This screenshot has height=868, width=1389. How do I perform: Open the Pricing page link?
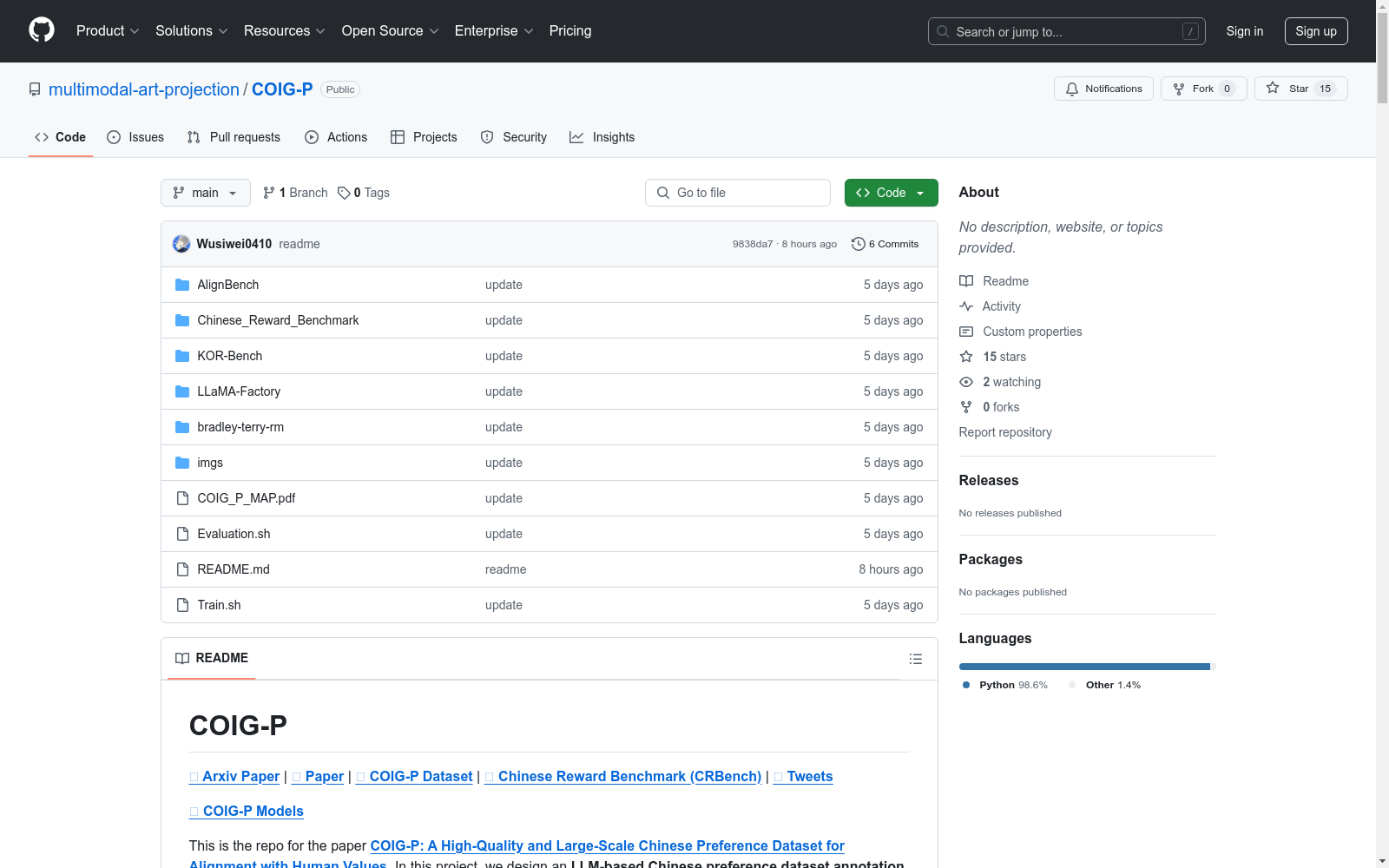[x=570, y=31]
